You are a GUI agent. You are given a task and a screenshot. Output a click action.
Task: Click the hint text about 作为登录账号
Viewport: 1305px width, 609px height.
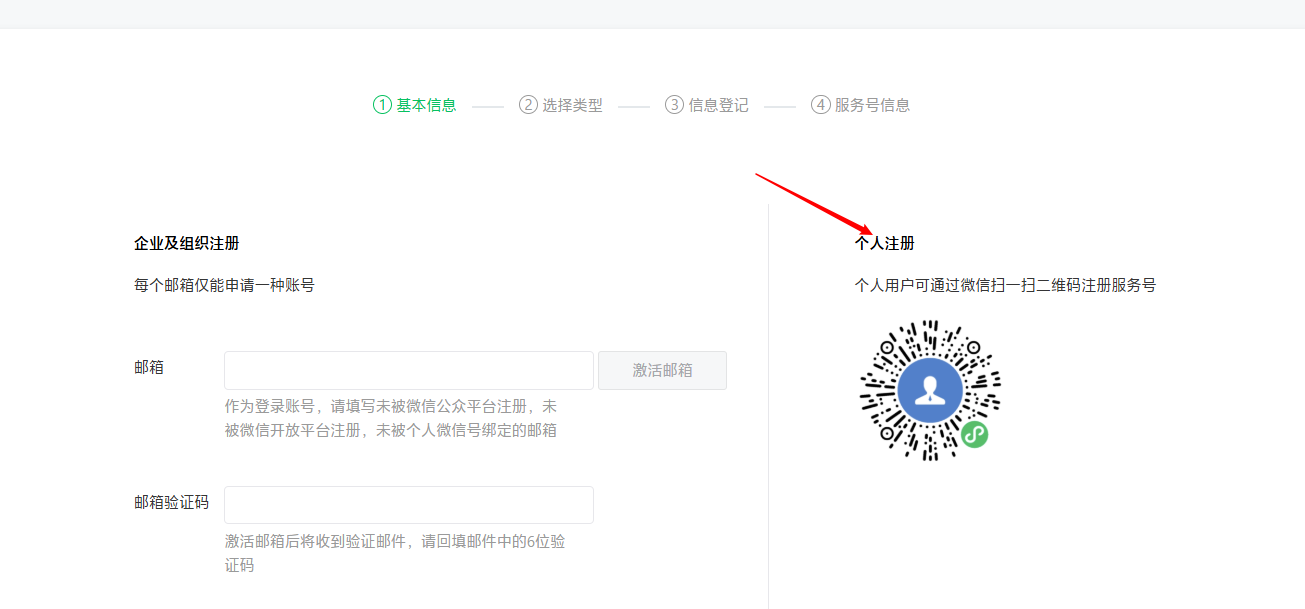coord(391,418)
